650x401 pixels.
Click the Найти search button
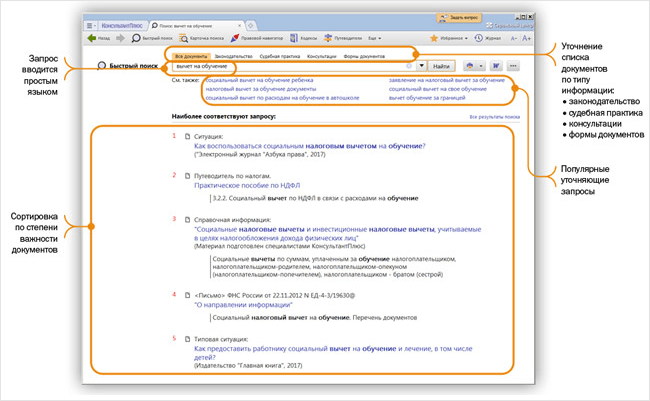[x=442, y=65]
